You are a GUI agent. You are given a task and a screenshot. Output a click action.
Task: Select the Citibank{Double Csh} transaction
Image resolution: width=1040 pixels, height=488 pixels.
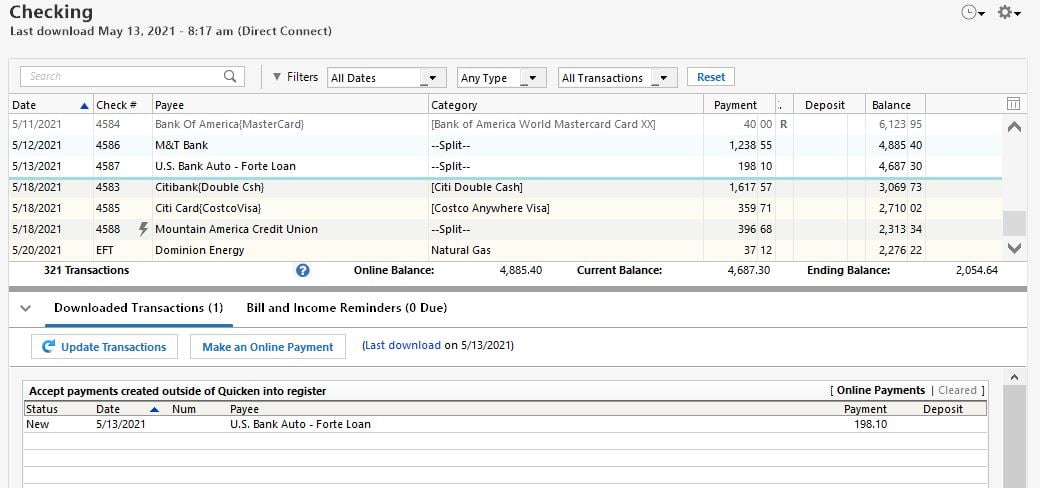(505, 188)
